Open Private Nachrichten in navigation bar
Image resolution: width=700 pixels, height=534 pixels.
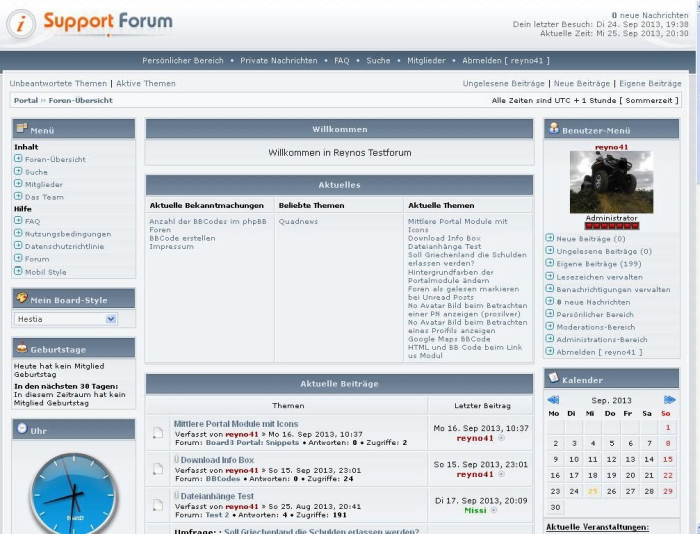278,61
